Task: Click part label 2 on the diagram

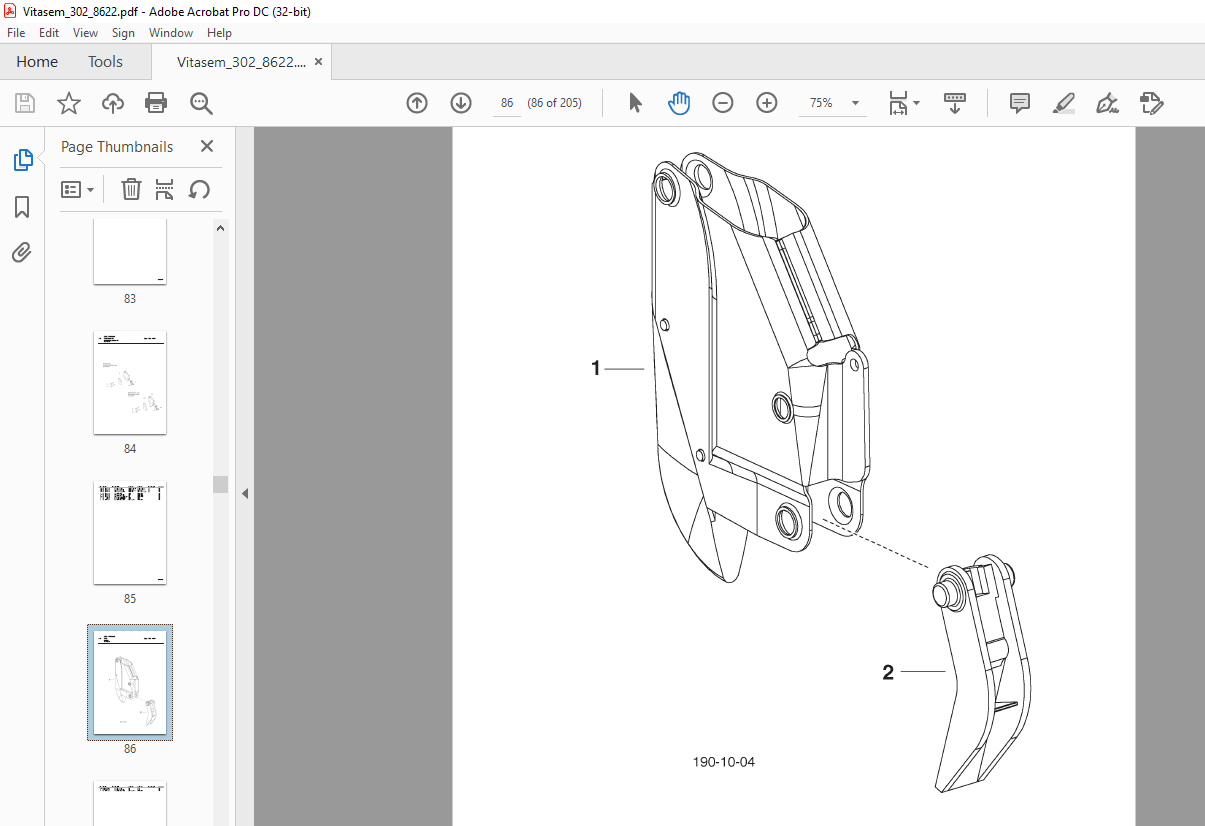Action: (888, 673)
